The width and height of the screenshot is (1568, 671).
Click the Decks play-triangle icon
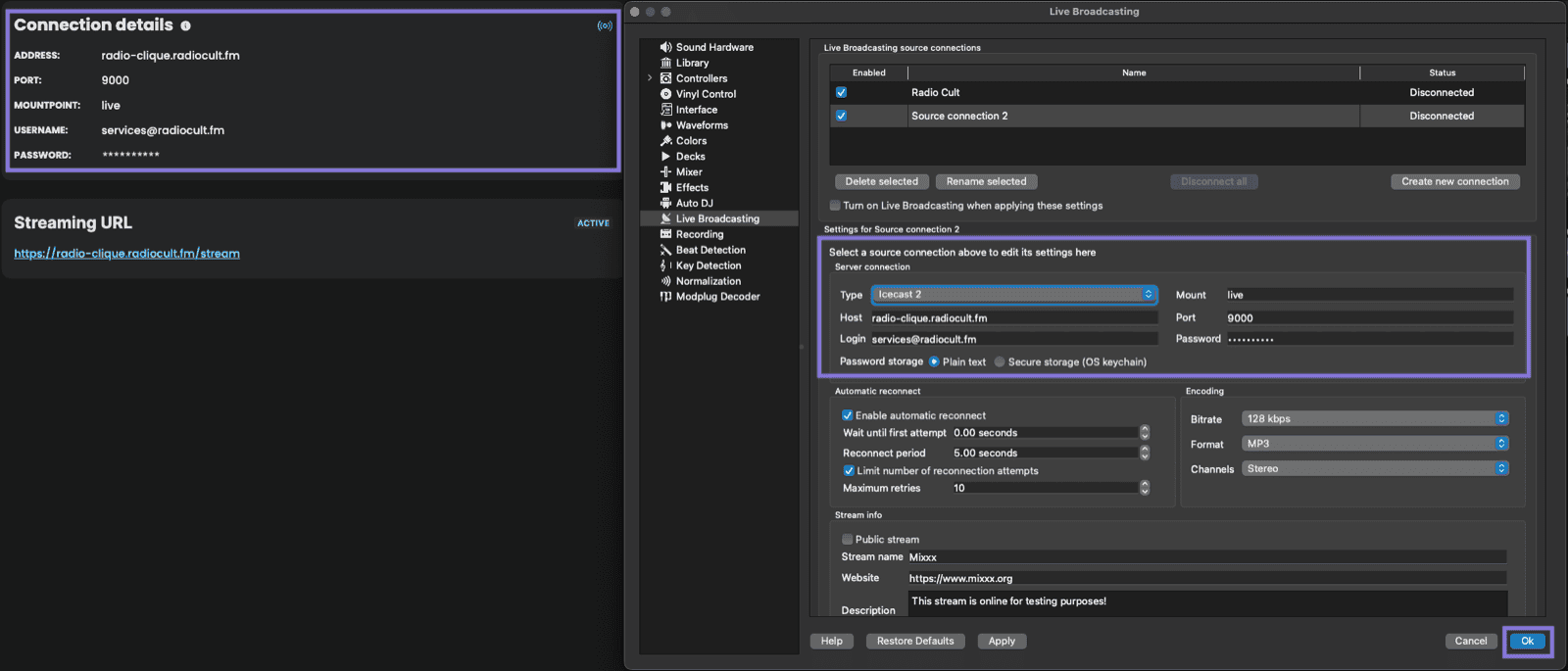click(x=666, y=157)
